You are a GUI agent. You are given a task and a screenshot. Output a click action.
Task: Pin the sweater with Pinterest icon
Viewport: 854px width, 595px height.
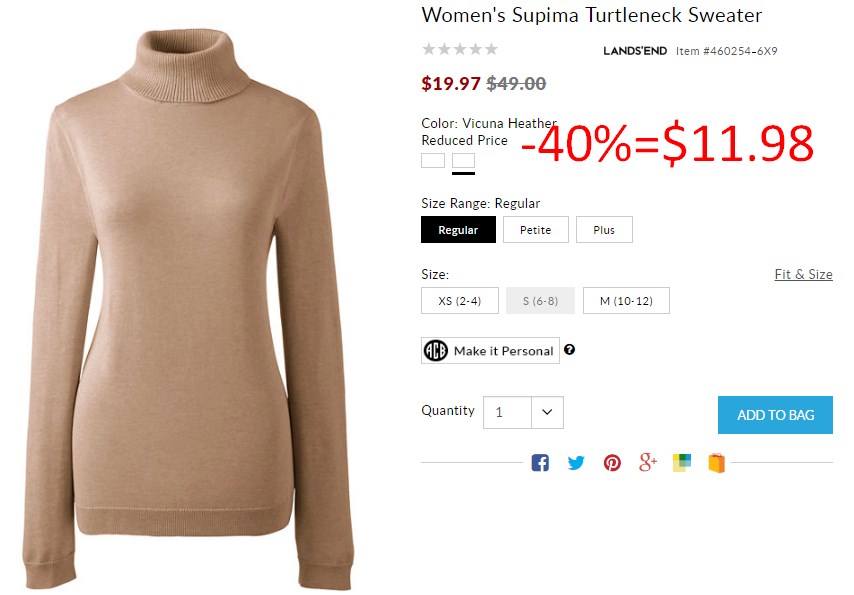[612, 463]
